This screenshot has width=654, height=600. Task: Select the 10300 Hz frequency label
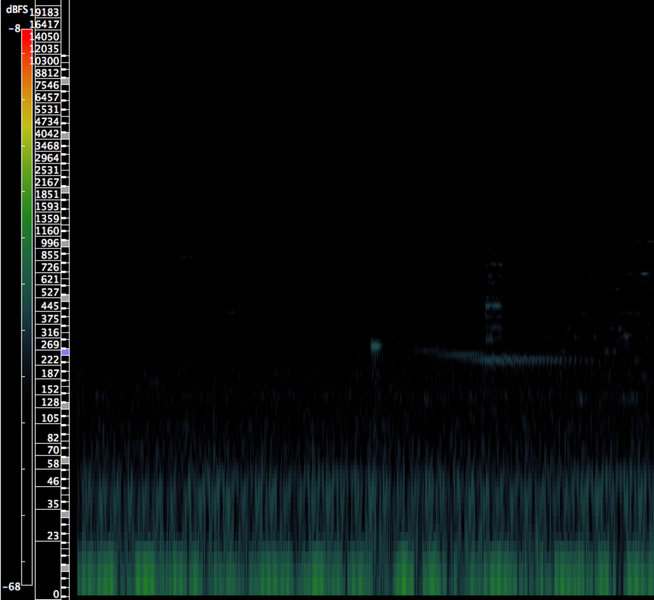coord(46,61)
